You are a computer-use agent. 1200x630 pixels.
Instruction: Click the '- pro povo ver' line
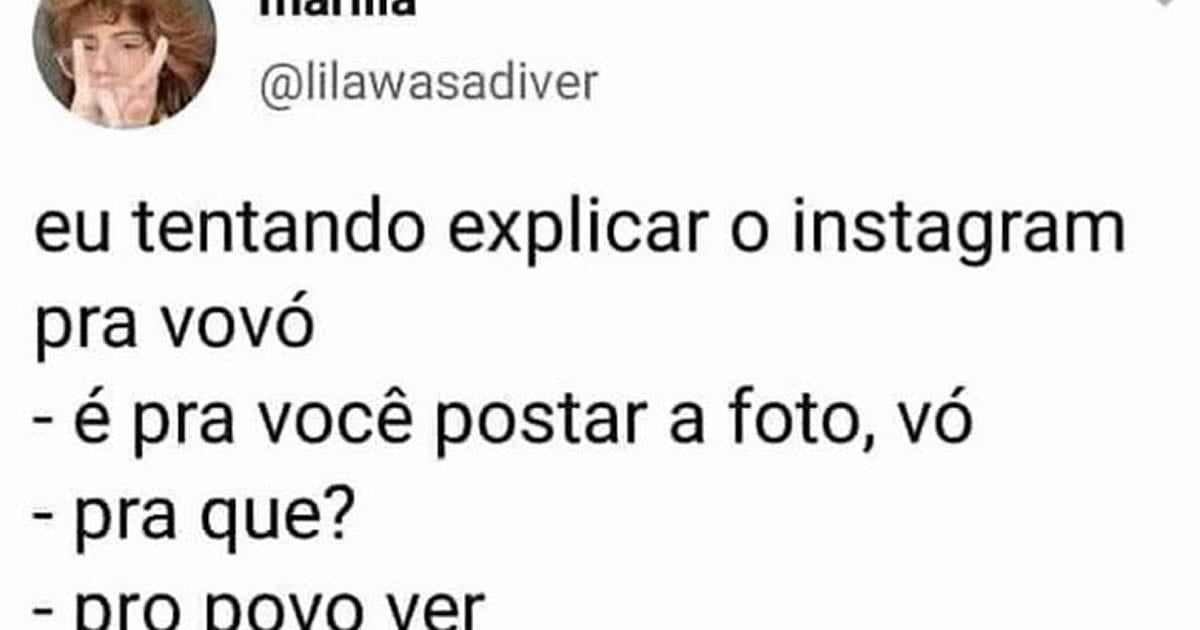click(x=260, y=610)
